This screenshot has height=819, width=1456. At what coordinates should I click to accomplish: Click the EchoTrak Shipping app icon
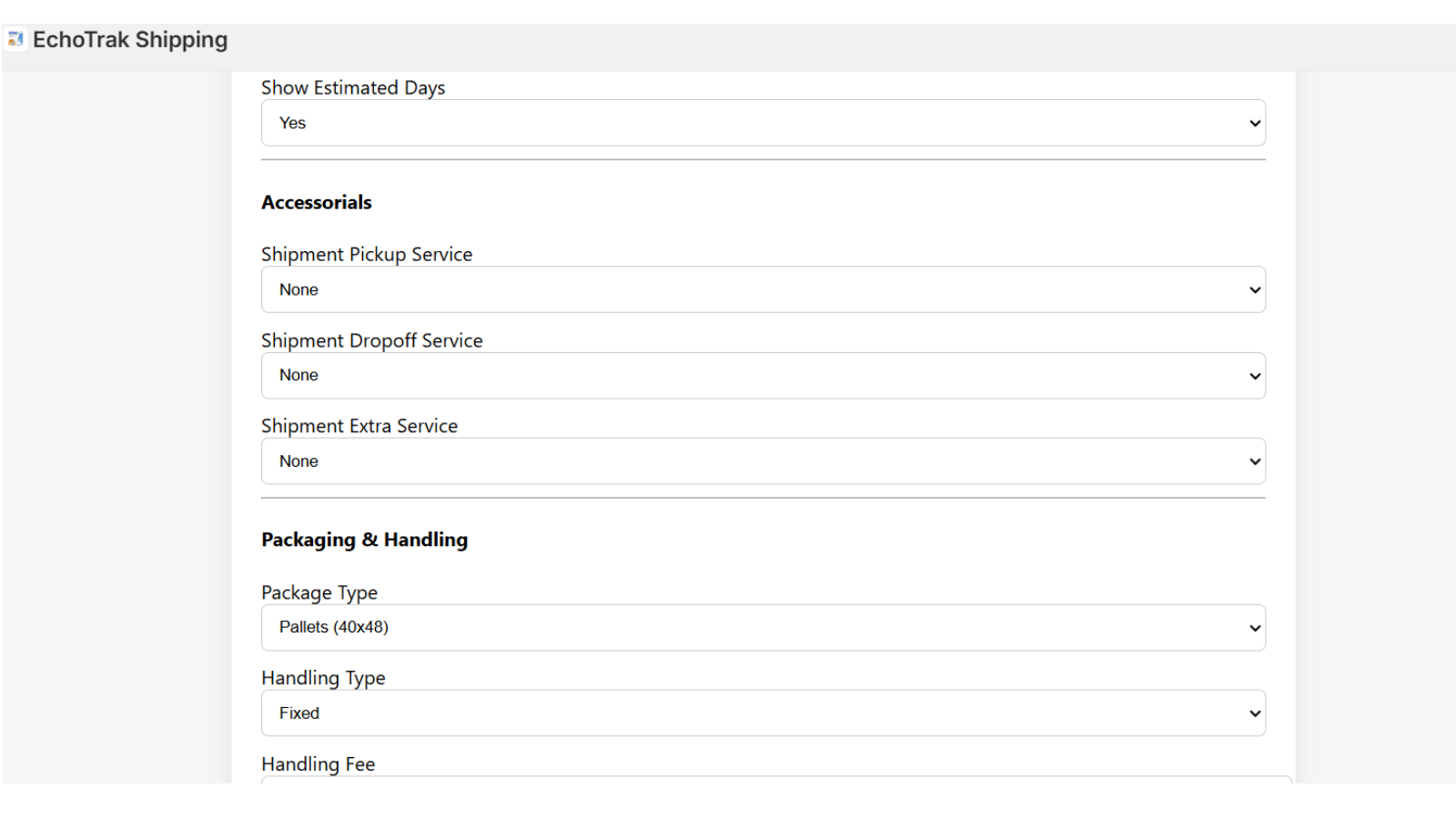(x=15, y=40)
